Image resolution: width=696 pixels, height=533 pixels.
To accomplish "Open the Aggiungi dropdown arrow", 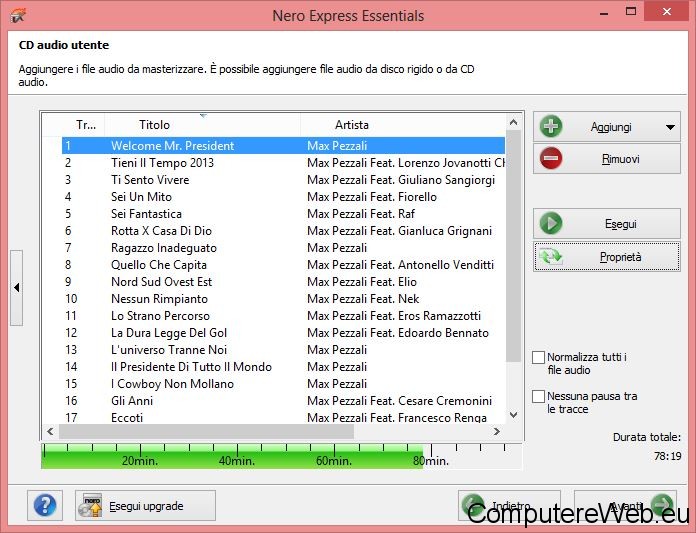I will (670, 127).
